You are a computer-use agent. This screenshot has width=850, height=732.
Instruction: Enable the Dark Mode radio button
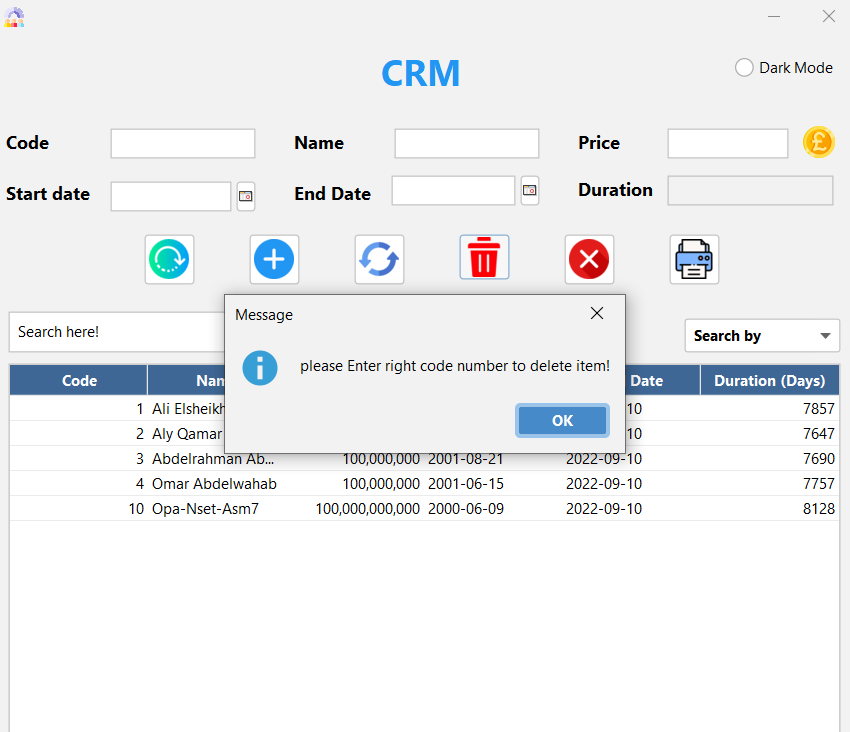point(744,68)
